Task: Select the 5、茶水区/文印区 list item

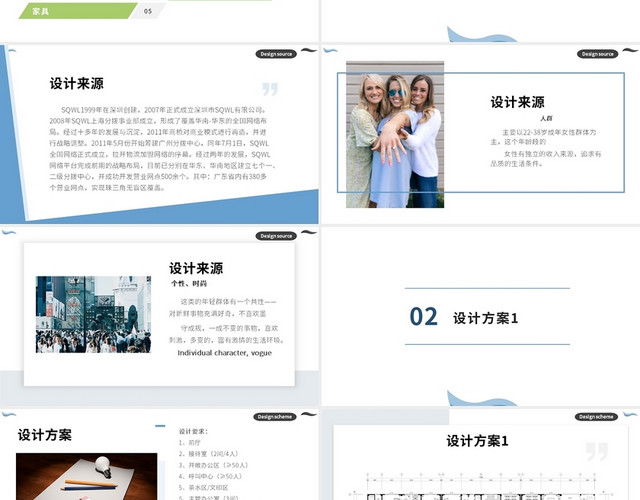Action: [x=203, y=487]
